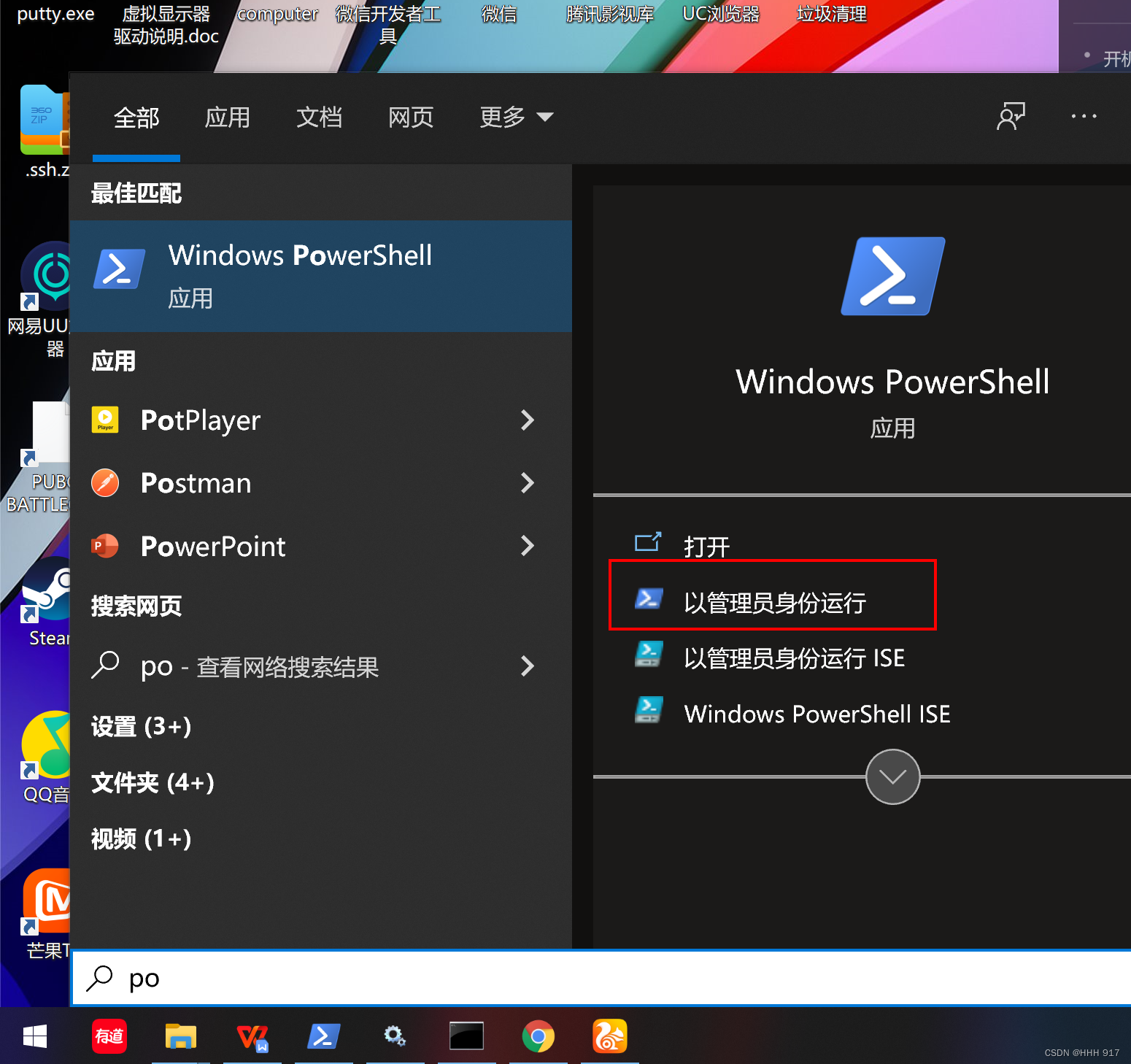The width and height of the screenshot is (1131, 1064).
Task: Open the three-dot options menu
Action: click(1084, 116)
